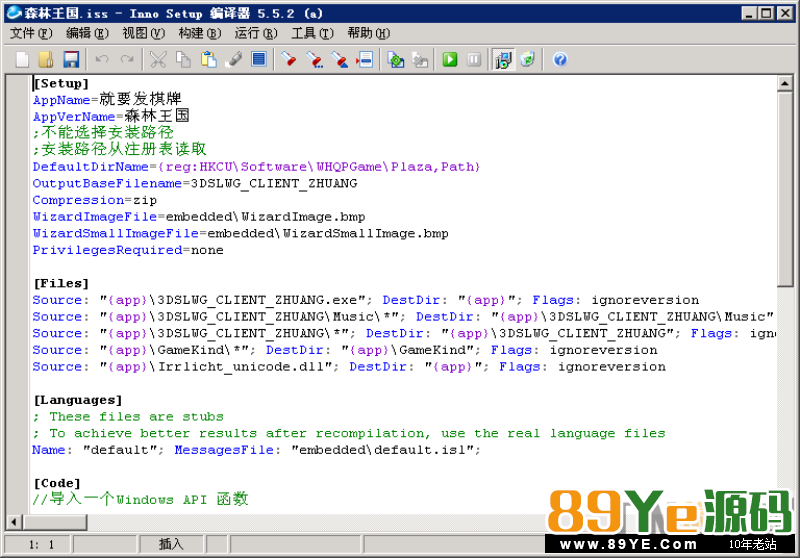Viewport: 800px width, 558px height.
Task: Undo the last edit
Action: (x=102, y=60)
